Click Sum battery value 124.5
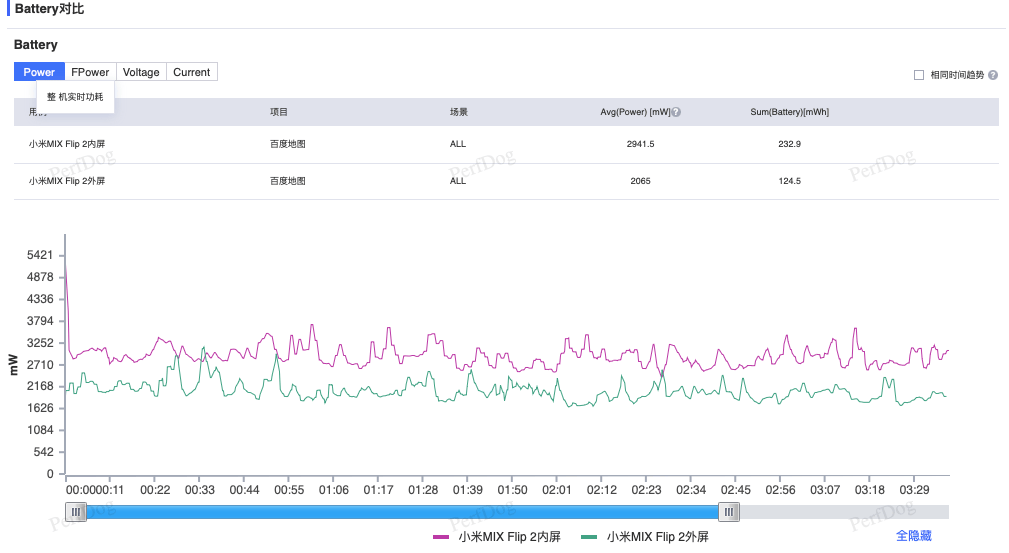The width and height of the screenshot is (1009, 553). point(790,181)
